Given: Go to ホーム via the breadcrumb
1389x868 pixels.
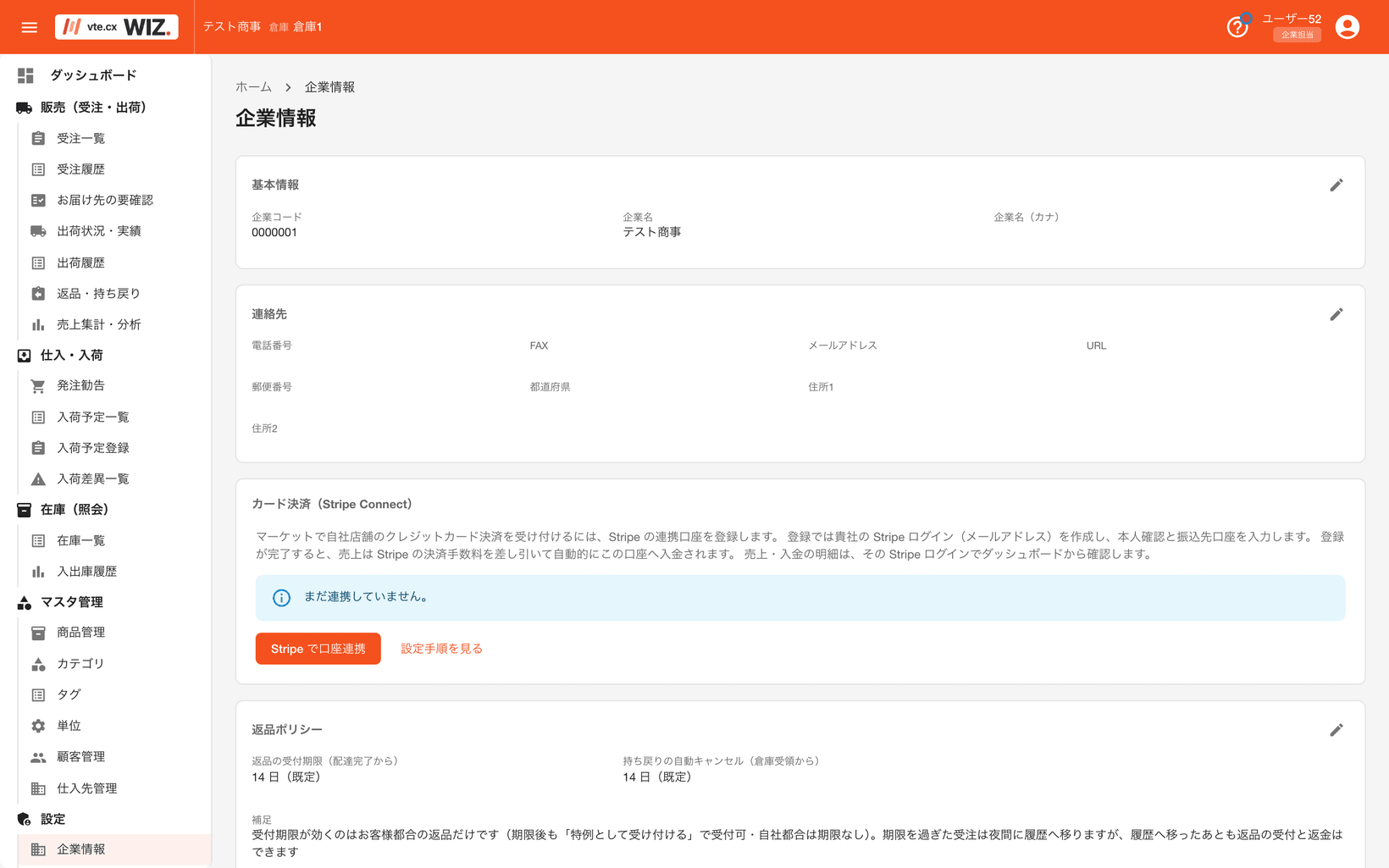Looking at the screenshot, I should pyautogui.click(x=253, y=87).
